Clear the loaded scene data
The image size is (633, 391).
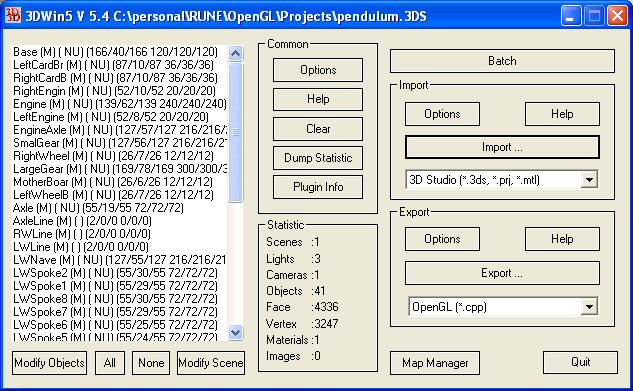point(318,129)
